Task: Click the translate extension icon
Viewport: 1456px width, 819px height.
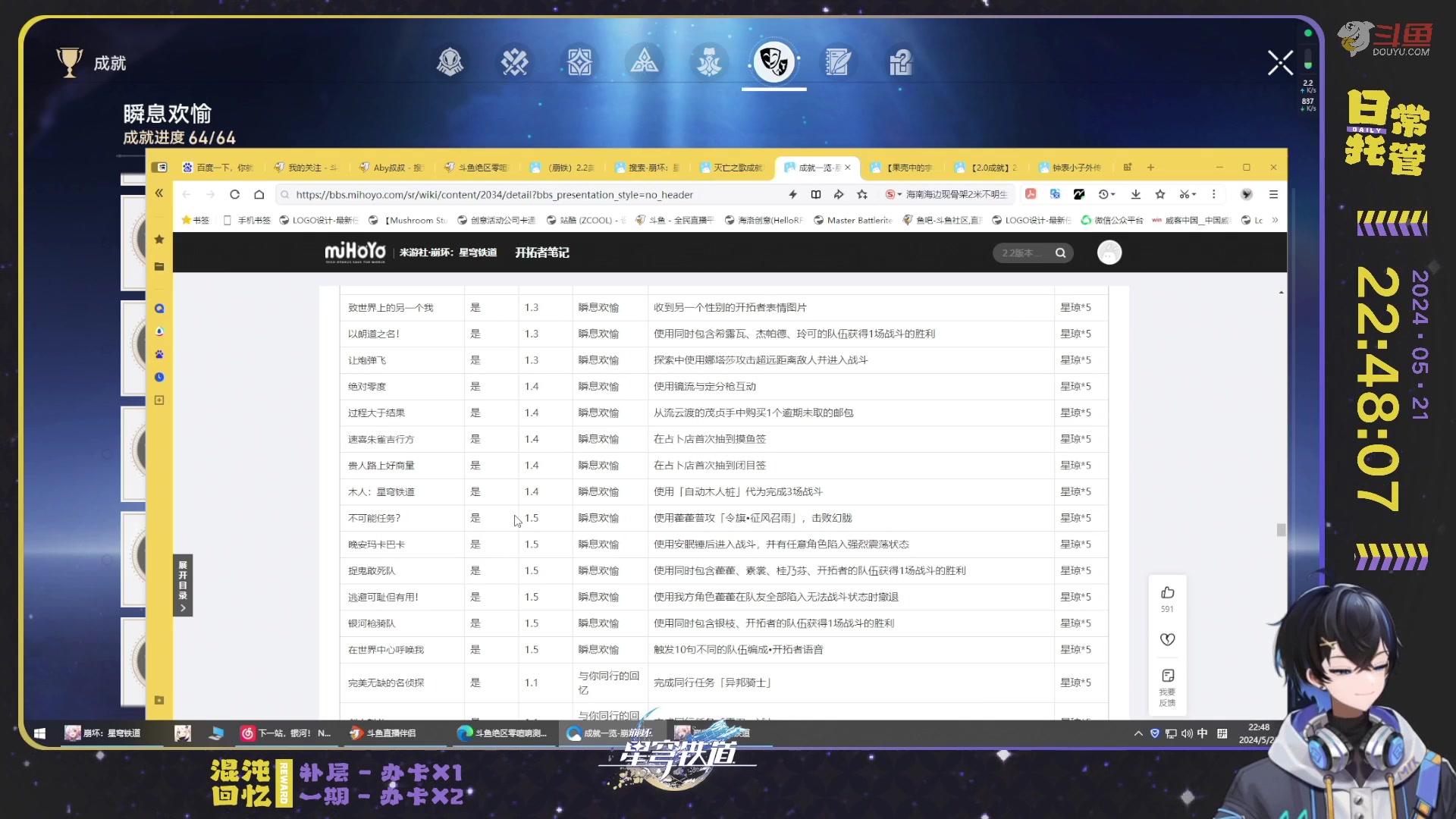Action: coord(1055,194)
